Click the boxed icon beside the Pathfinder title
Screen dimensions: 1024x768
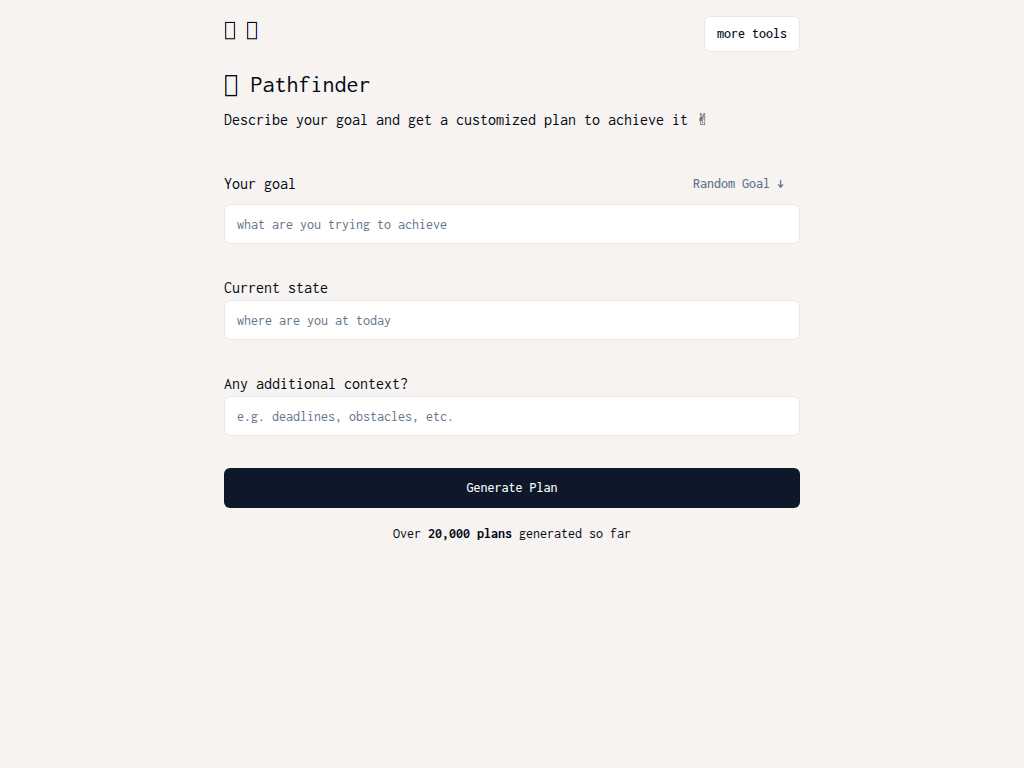231,86
